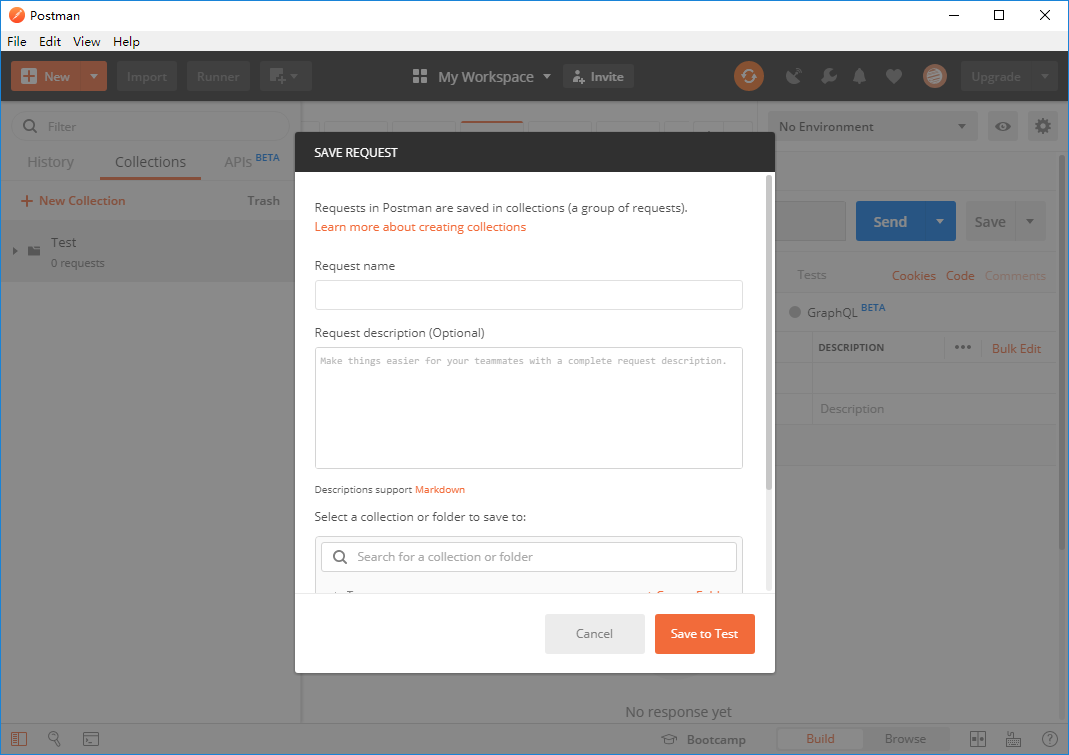Open the Trash link
Viewport: 1069px width, 755px height.
coord(263,201)
